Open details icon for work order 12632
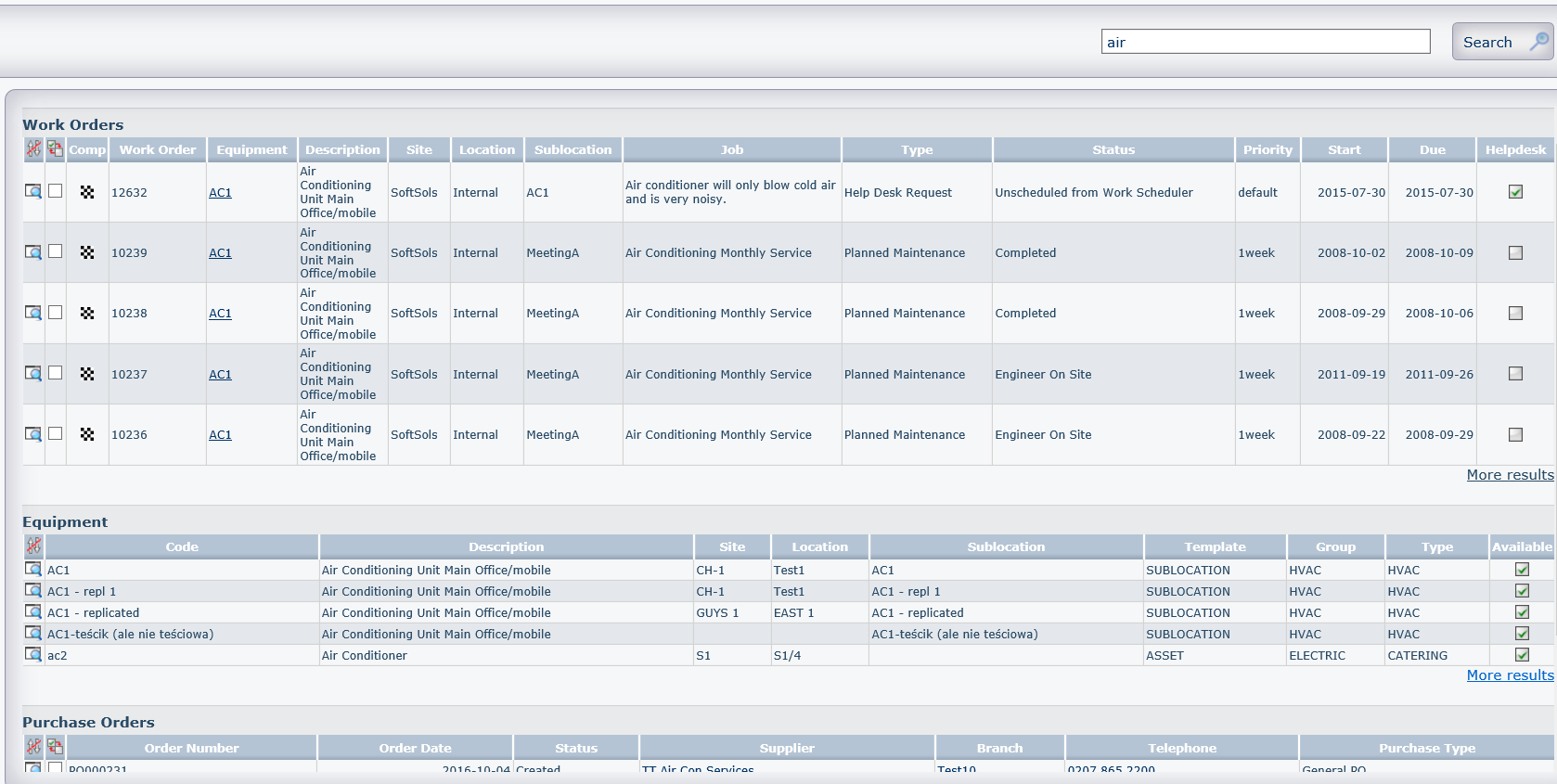The image size is (1557, 784). pos(33,191)
